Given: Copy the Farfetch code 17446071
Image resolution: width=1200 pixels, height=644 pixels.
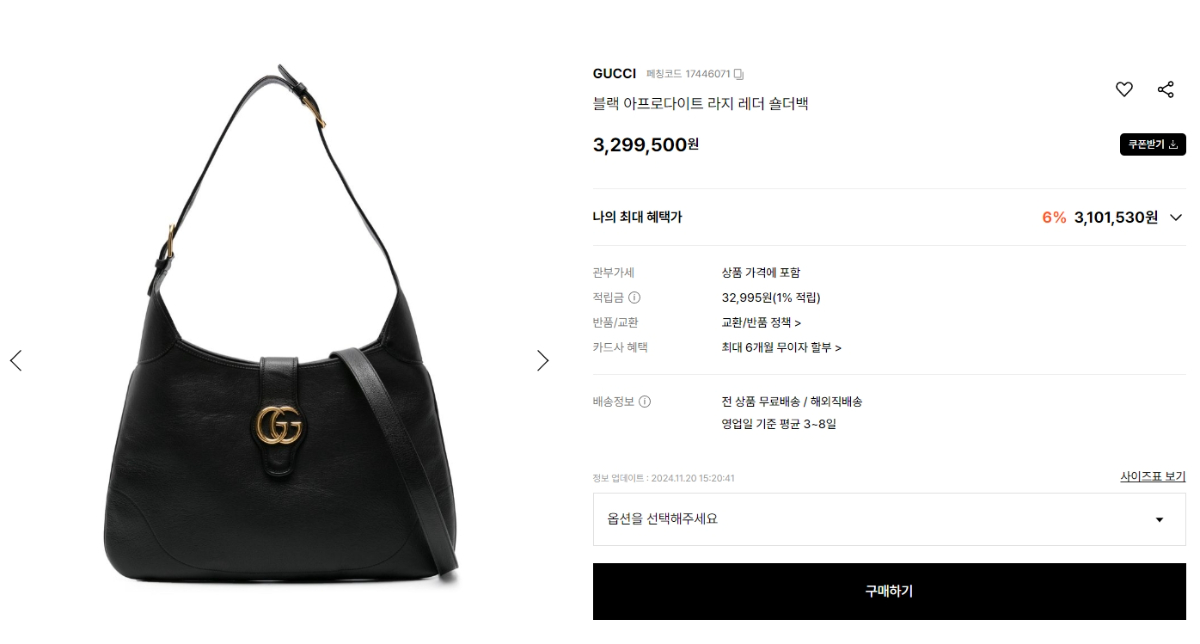Looking at the screenshot, I should coord(739,74).
